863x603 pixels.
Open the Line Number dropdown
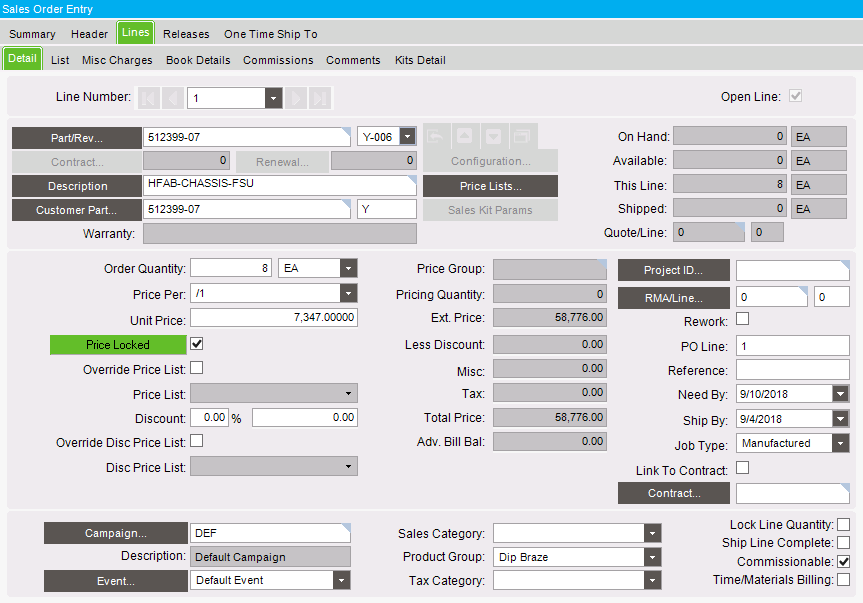tap(274, 98)
